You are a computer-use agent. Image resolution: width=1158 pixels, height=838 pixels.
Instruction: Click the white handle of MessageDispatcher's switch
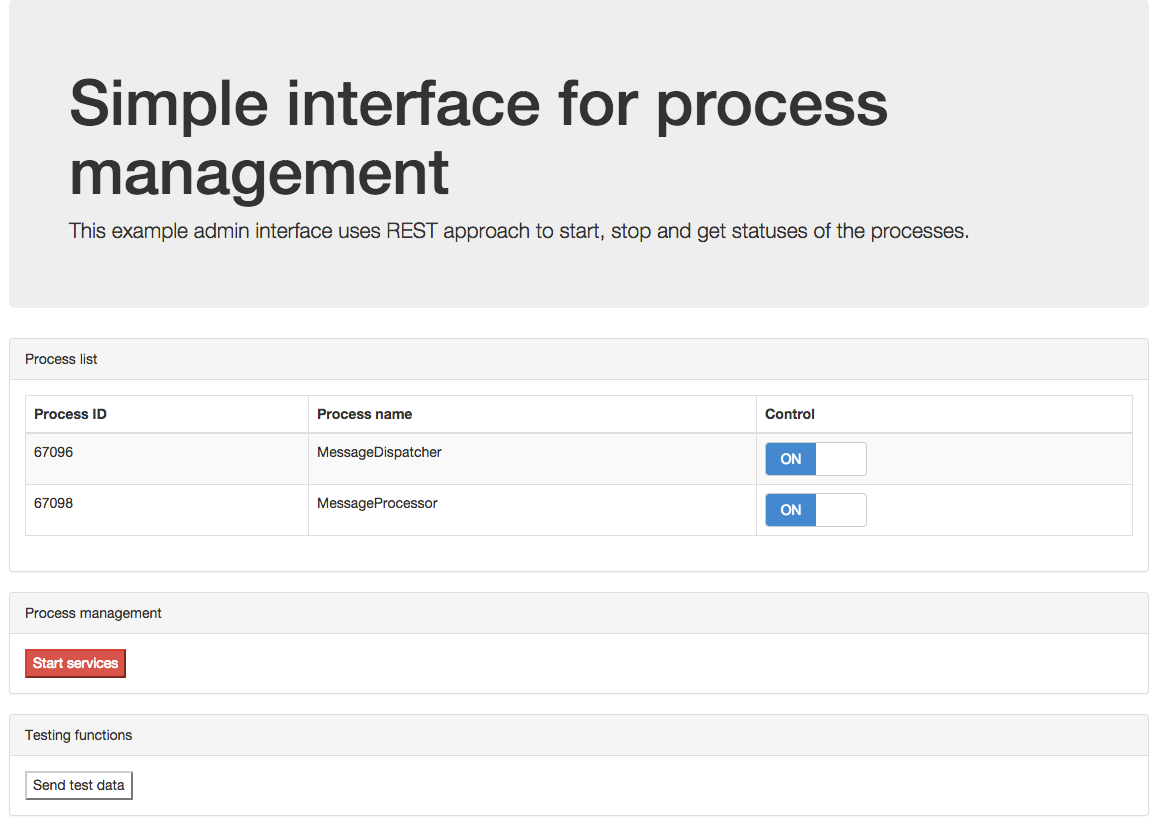coord(841,459)
